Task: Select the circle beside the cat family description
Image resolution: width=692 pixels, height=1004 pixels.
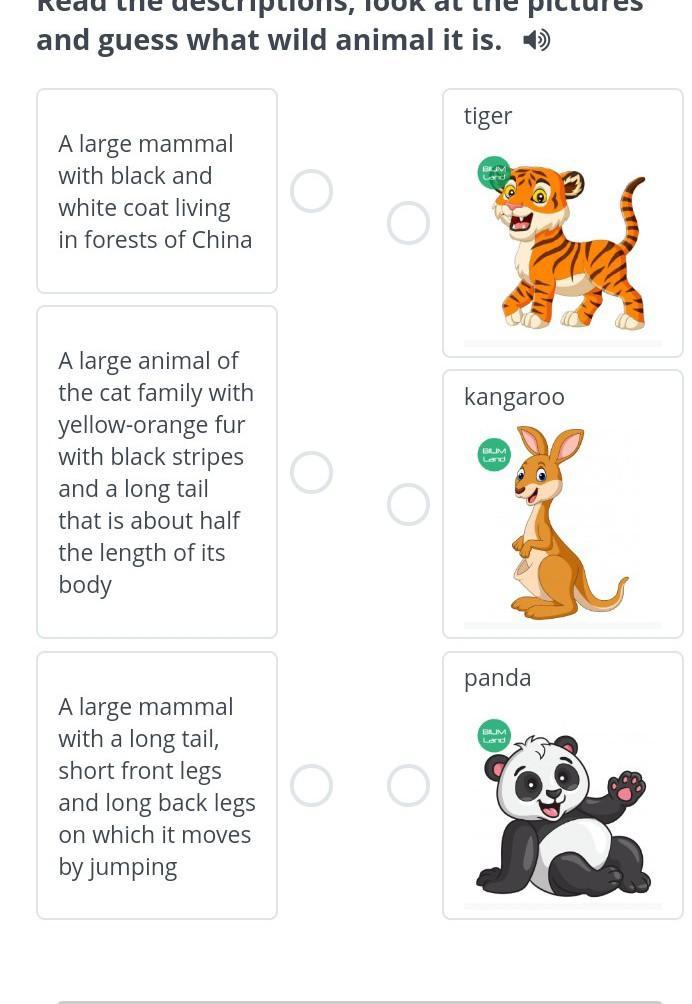Action: tap(311, 472)
